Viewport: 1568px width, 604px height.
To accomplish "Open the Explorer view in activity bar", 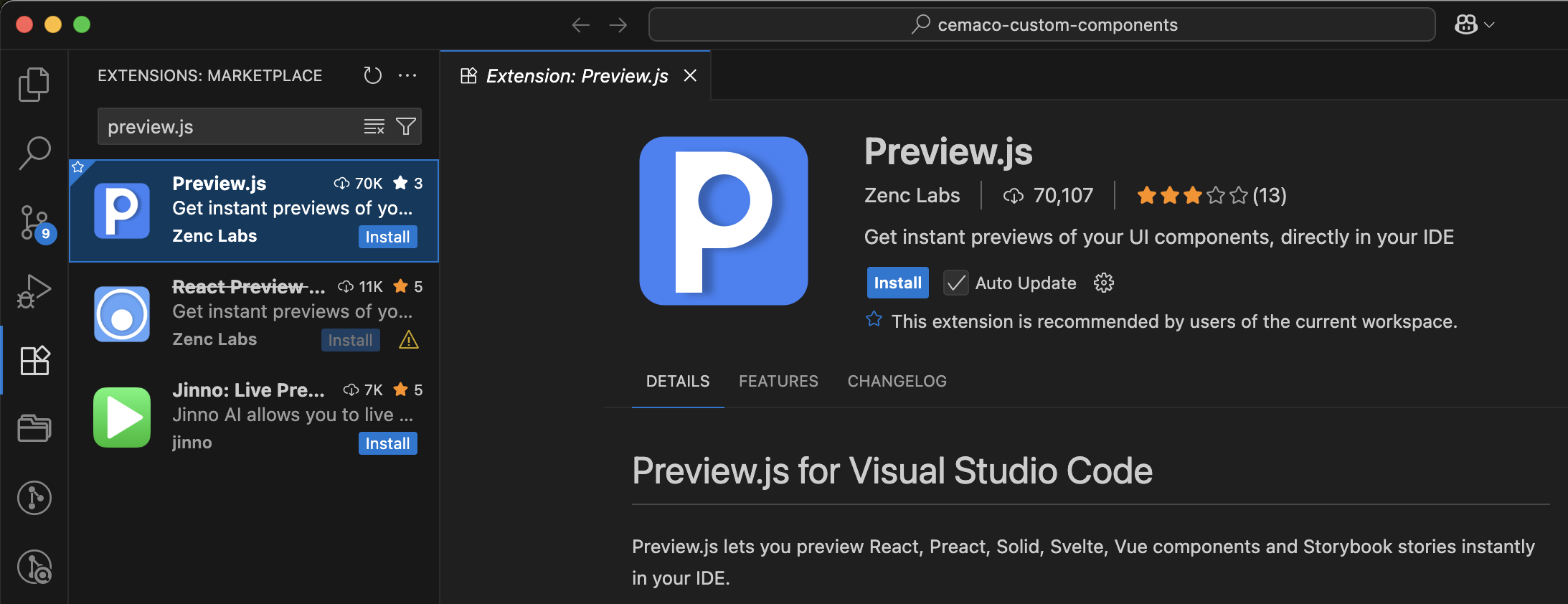I will click(34, 85).
